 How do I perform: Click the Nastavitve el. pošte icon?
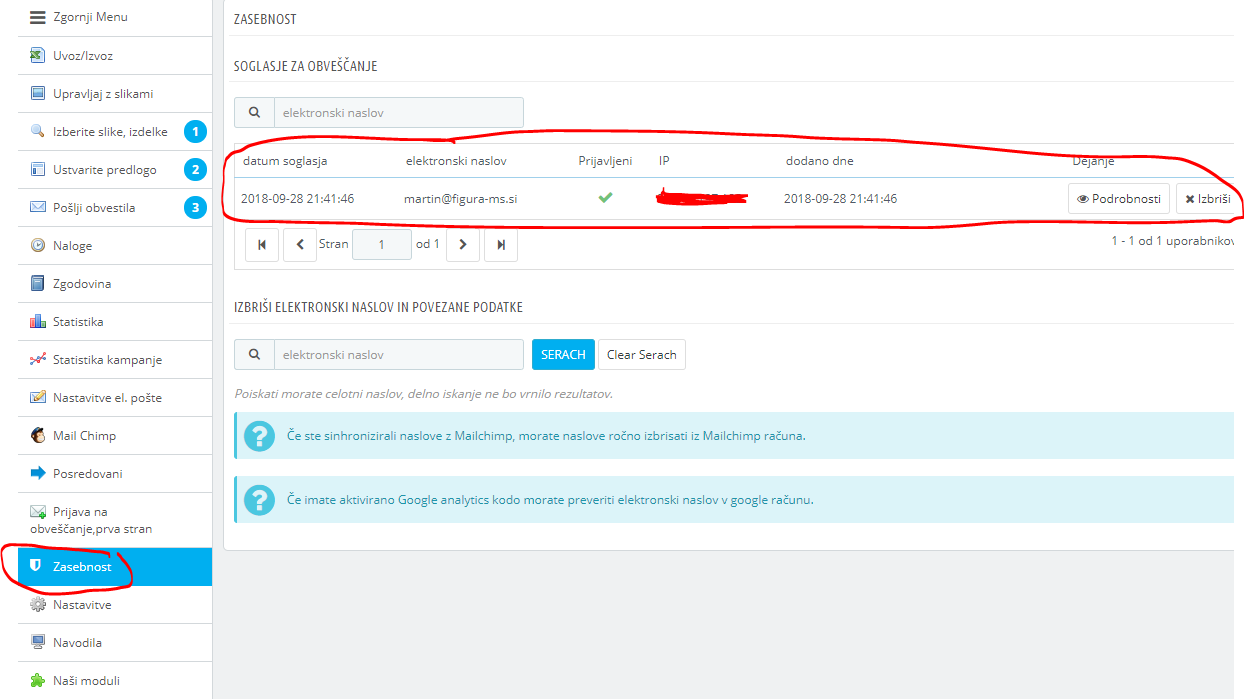click(38, 397)
